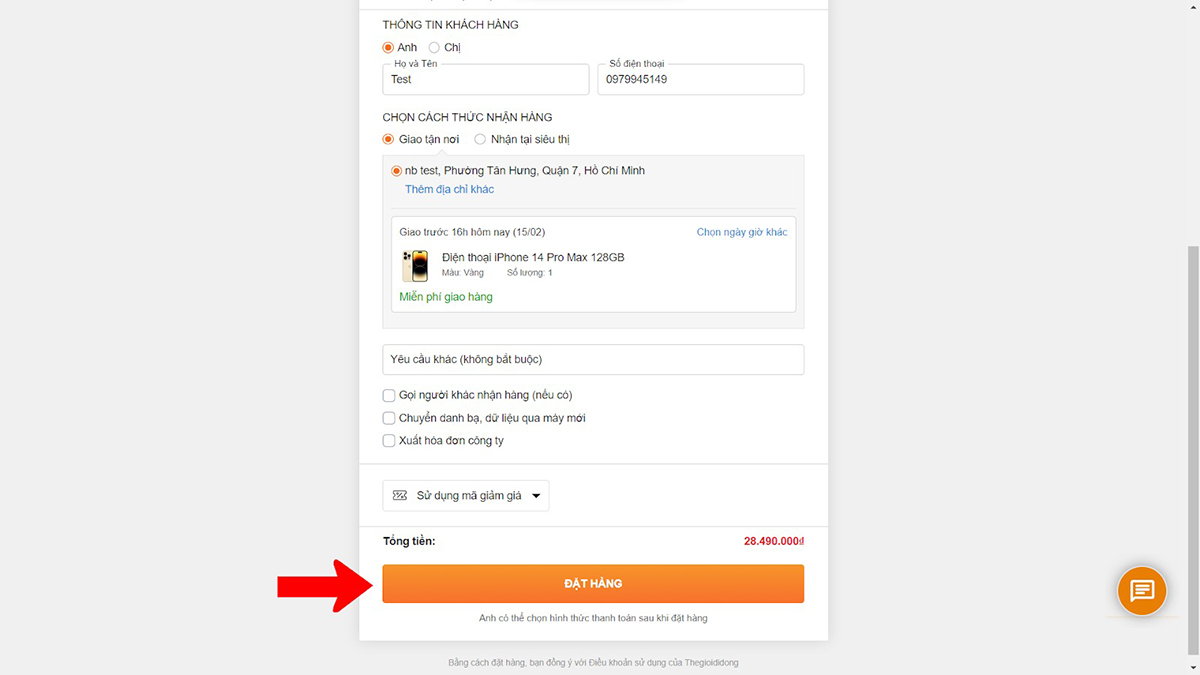
Task: Select the 'Anh' gender radio button
Action: [x=389, y=47]
